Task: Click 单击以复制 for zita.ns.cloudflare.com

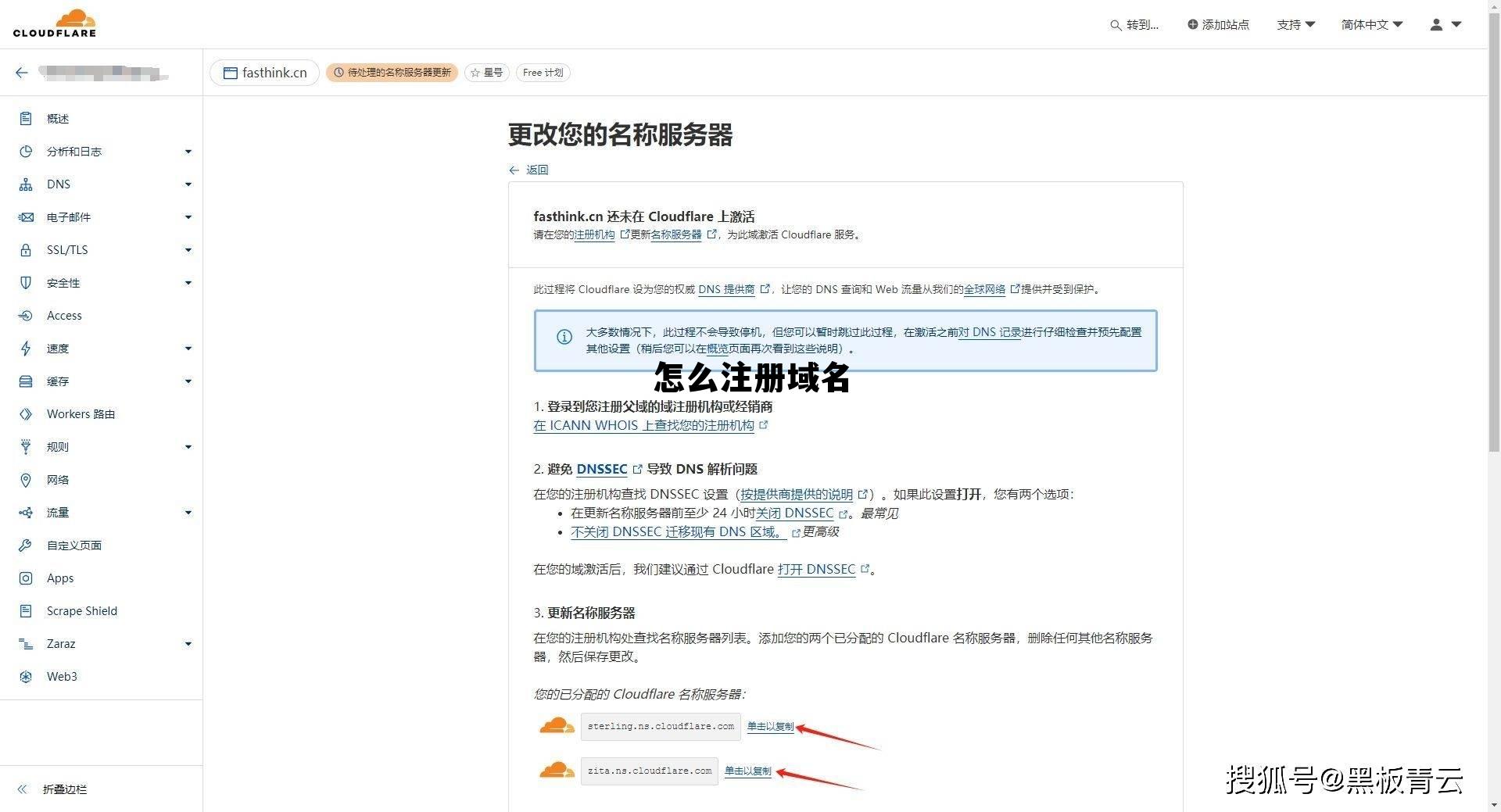Action: (x=747, y=771)
